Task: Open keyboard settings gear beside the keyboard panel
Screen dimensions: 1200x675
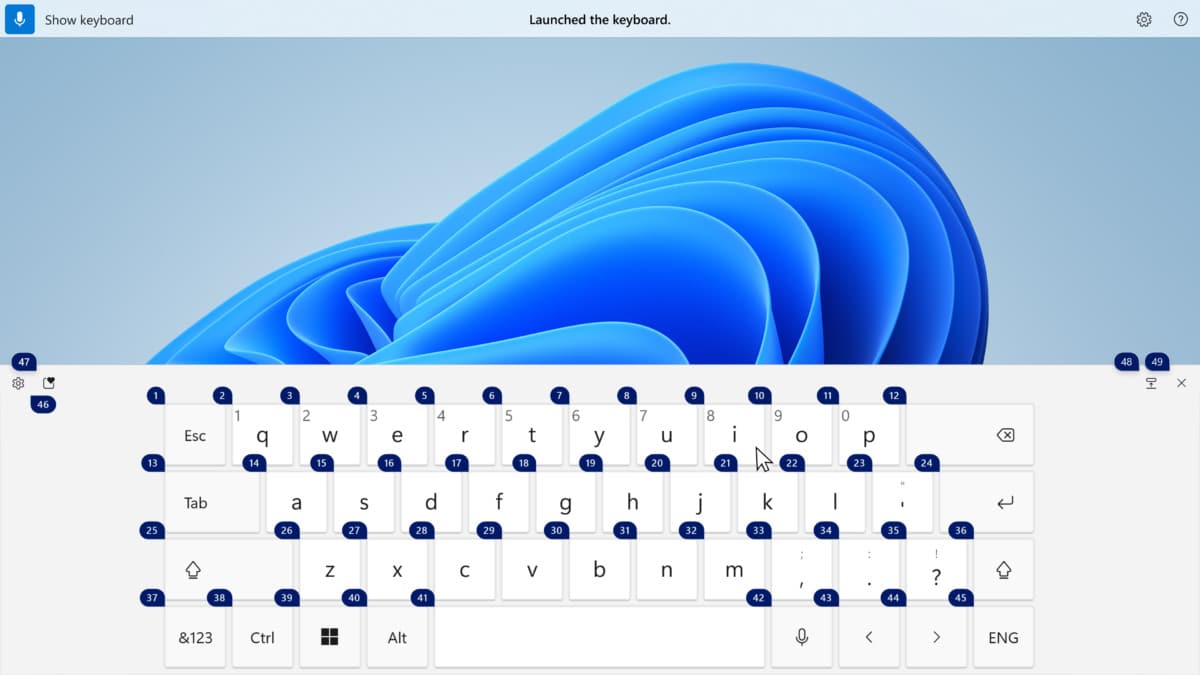Action: [x=18, y=383]
